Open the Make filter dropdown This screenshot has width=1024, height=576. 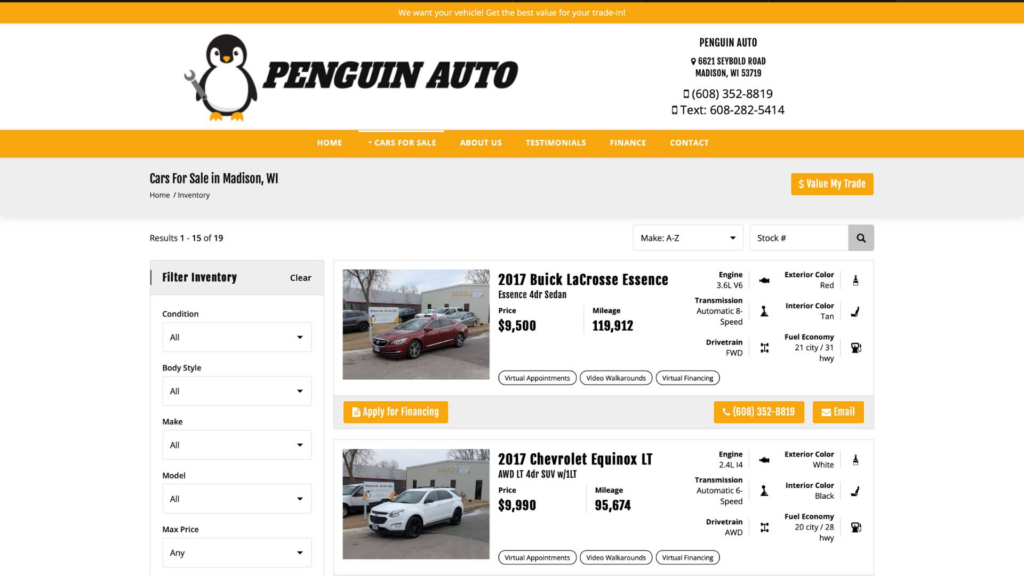click(236, 445)
